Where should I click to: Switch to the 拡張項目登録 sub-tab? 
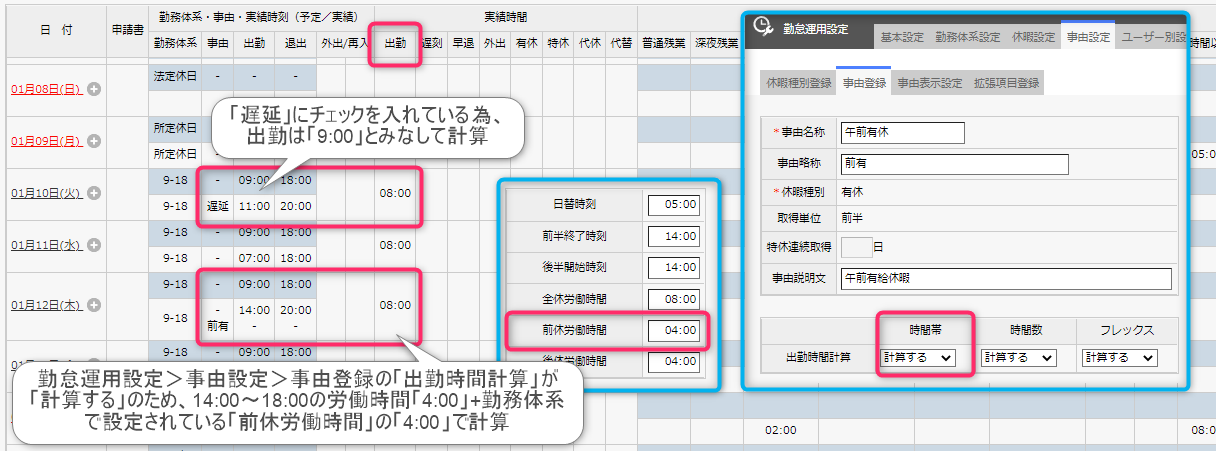point(1006,83)
